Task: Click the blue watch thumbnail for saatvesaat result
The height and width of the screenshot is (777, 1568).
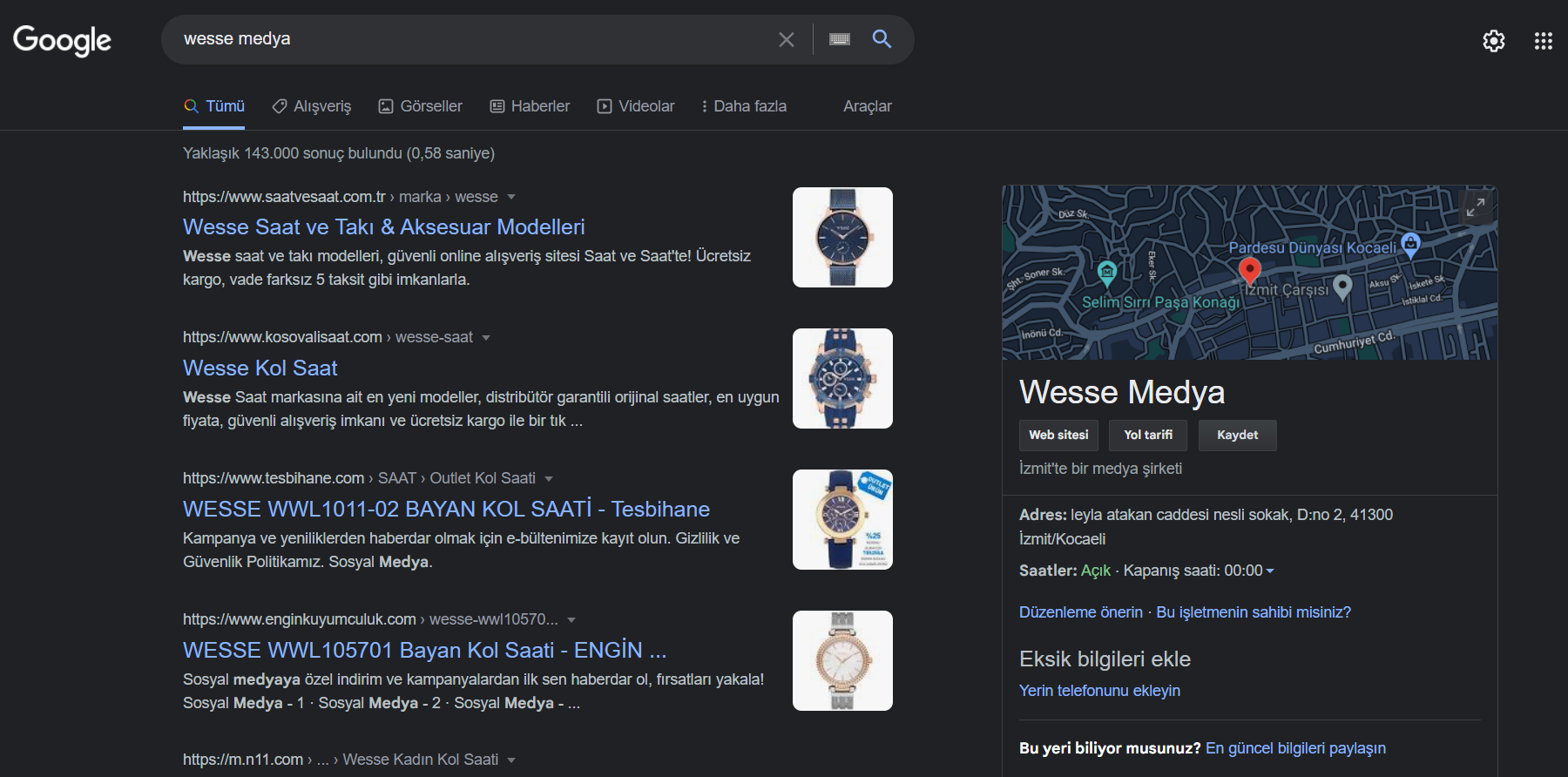Action: click(842, 237)
